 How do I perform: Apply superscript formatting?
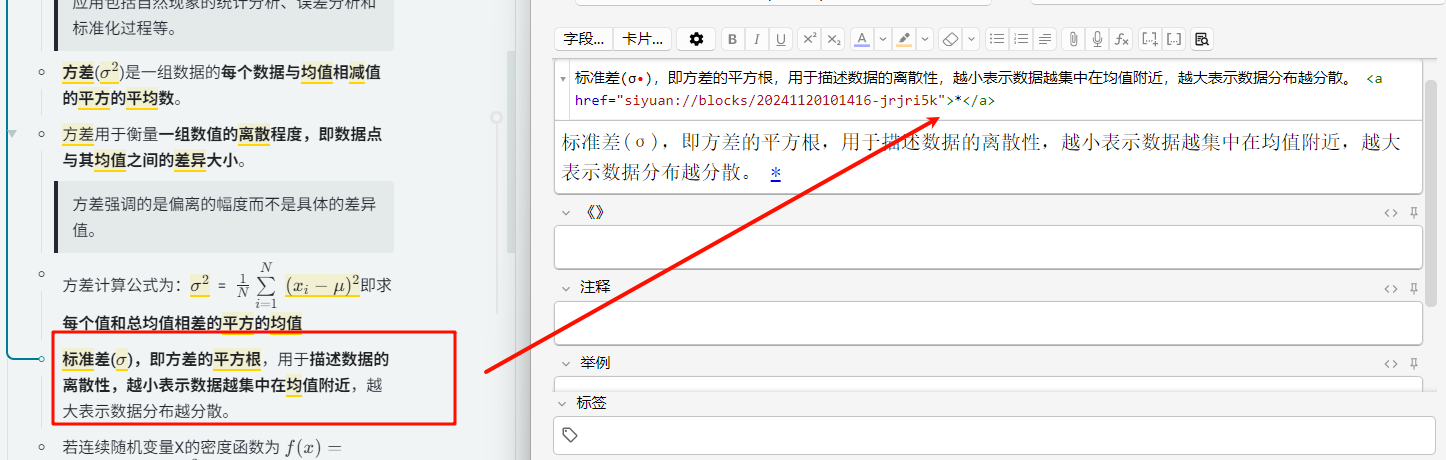[810, 39]
